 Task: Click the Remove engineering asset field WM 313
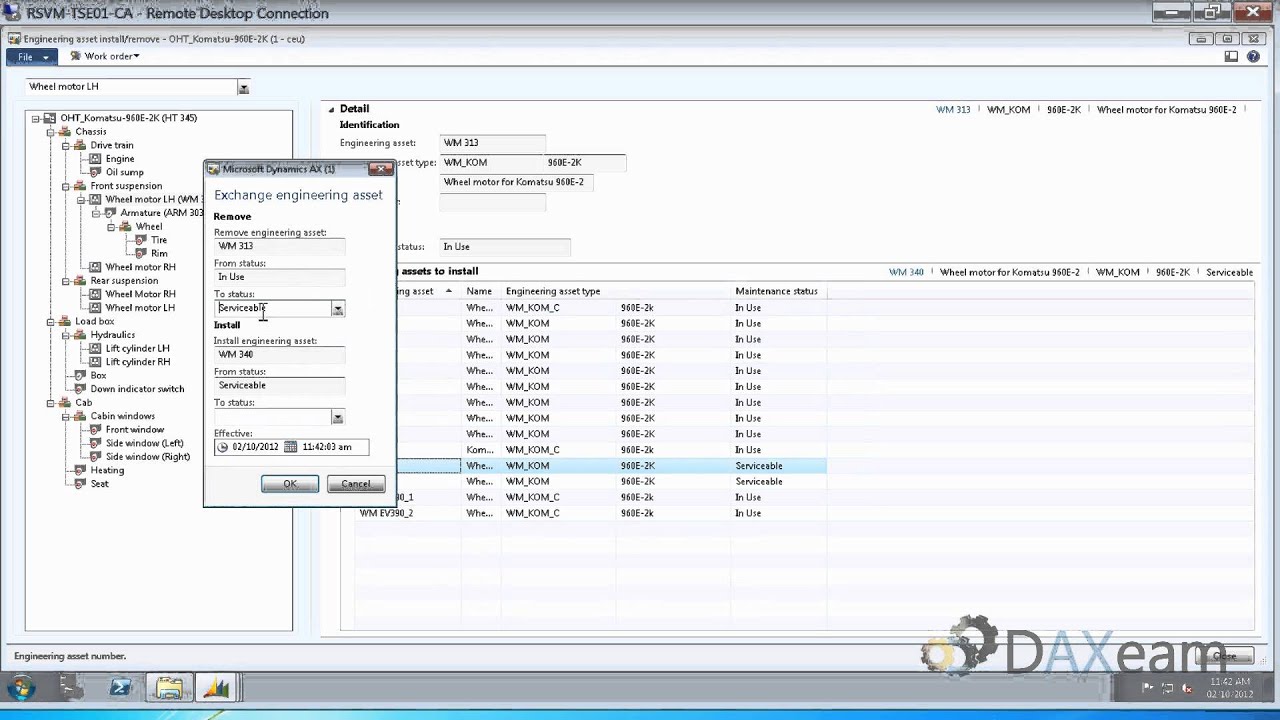coord(279,246)
